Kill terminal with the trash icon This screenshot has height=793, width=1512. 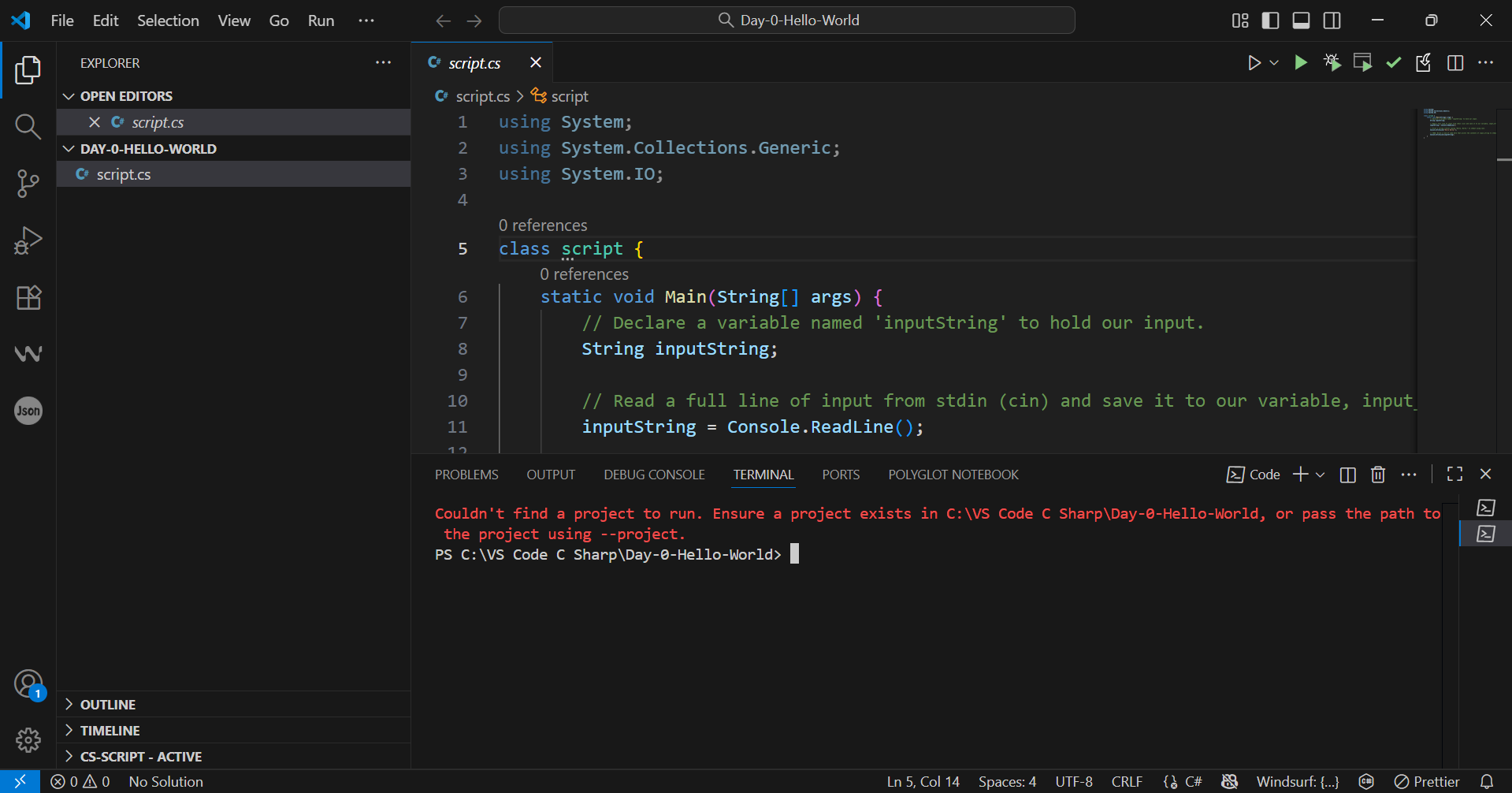[1377, 475]
